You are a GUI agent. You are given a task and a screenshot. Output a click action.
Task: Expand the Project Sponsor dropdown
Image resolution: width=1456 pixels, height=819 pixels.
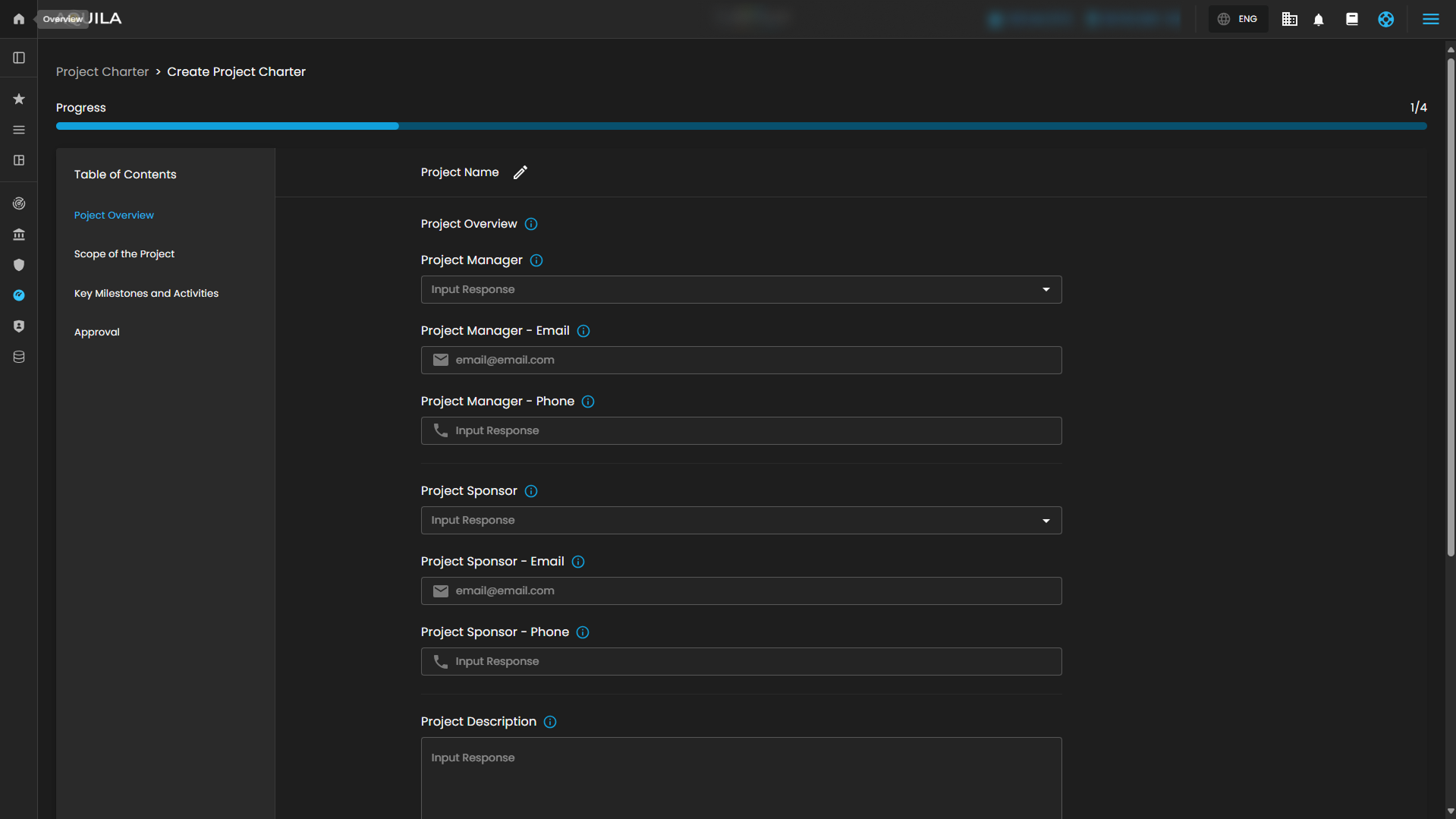click(741, 521)
